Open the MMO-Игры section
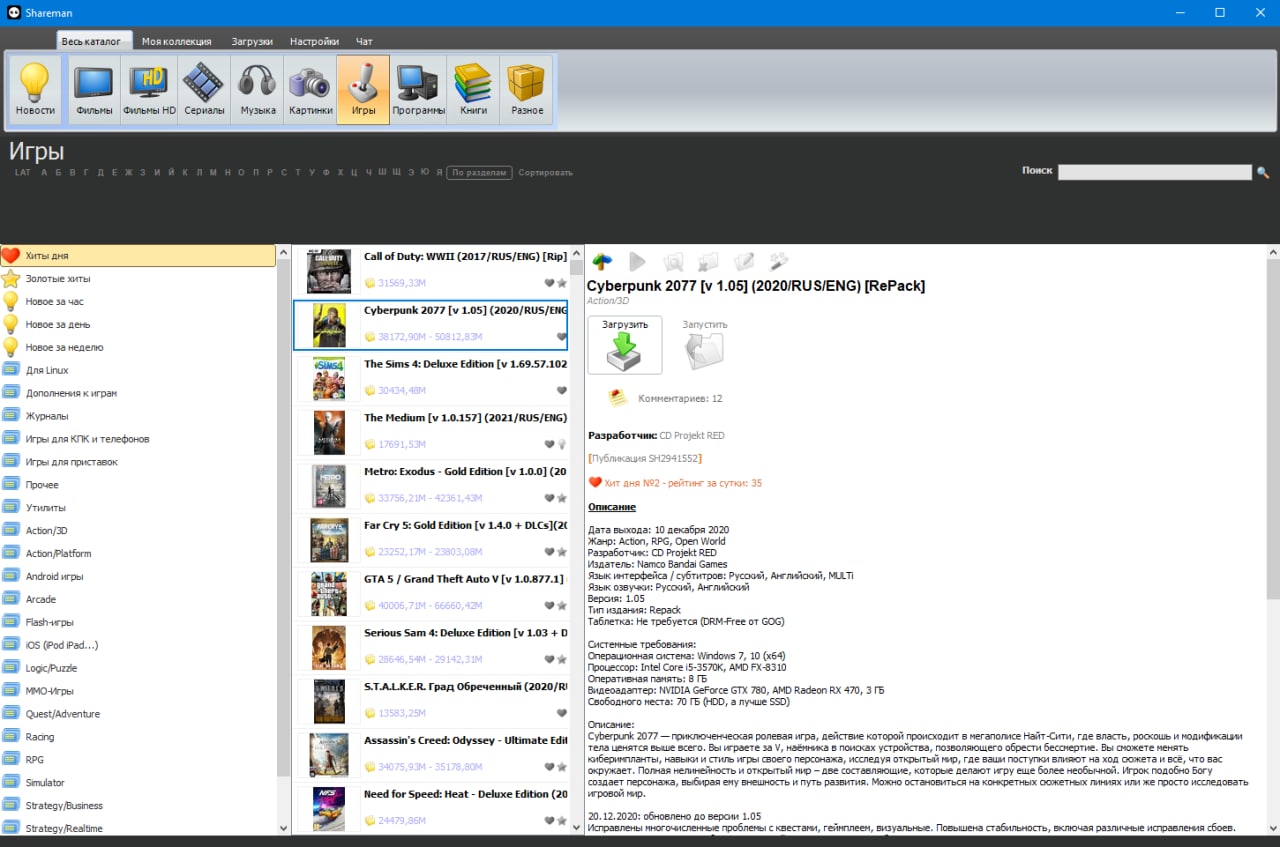The height and width of the screenshot is (847, 1280). [138, 691]
